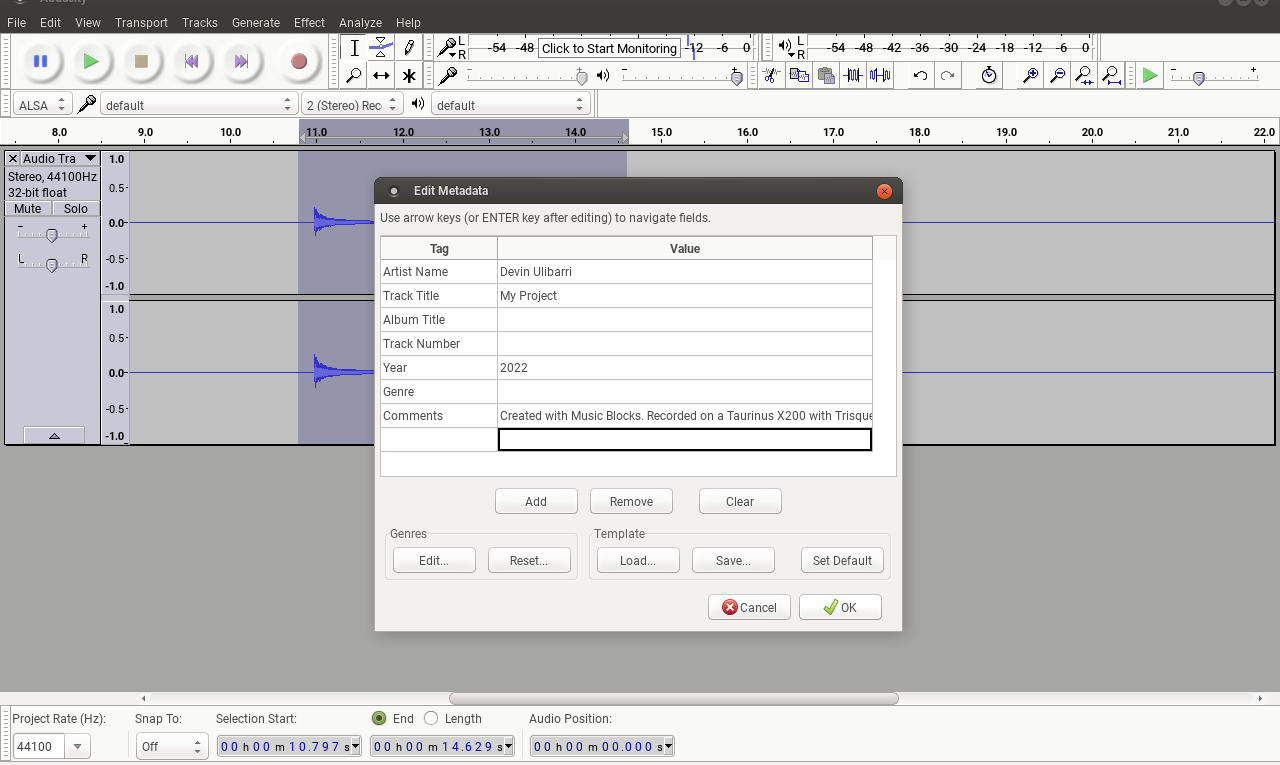
Task: Click the Skip to Start button
Action: (191, 62)
